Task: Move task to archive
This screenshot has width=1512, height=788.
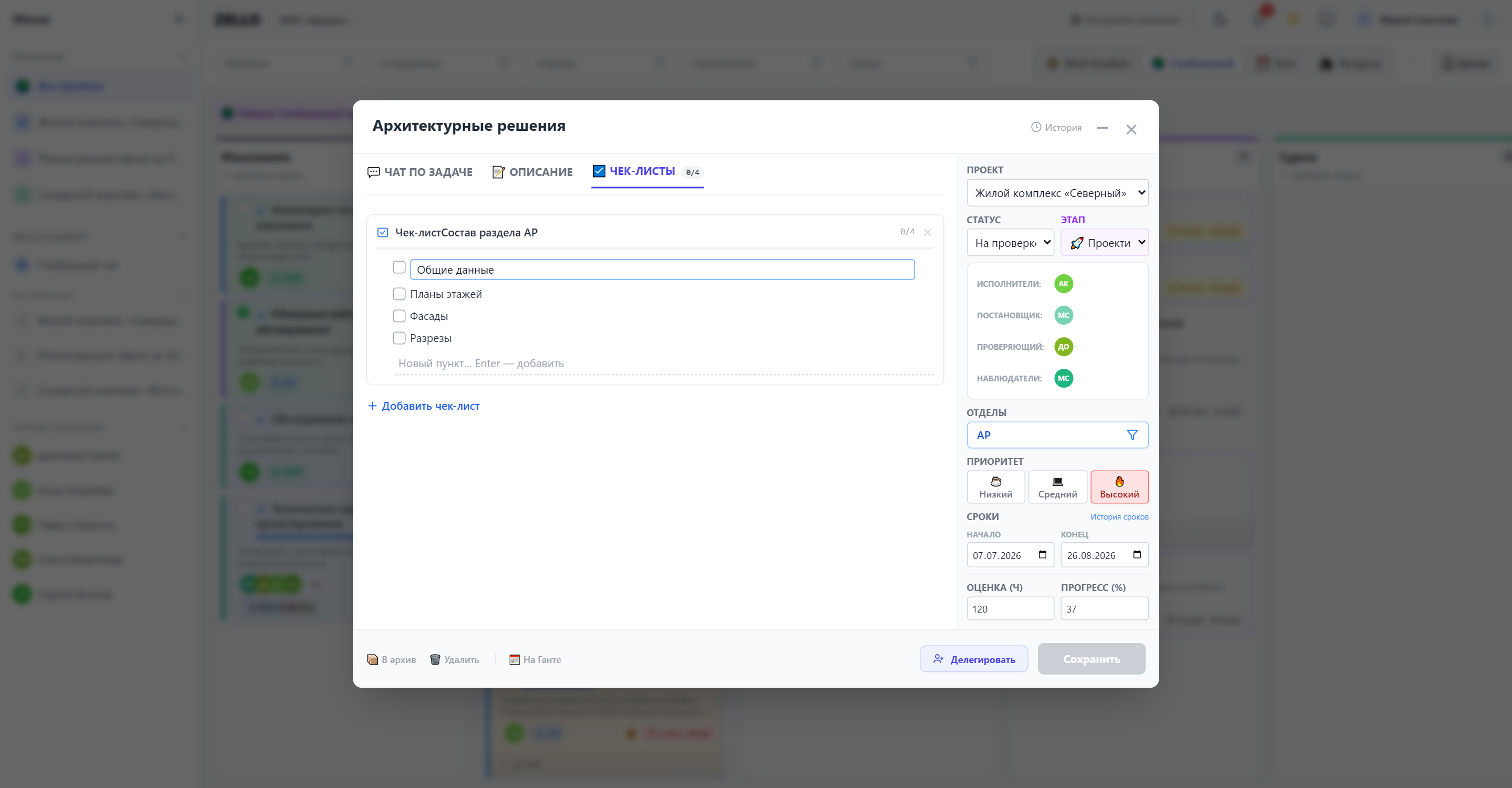Action: [x=392, y=659]
